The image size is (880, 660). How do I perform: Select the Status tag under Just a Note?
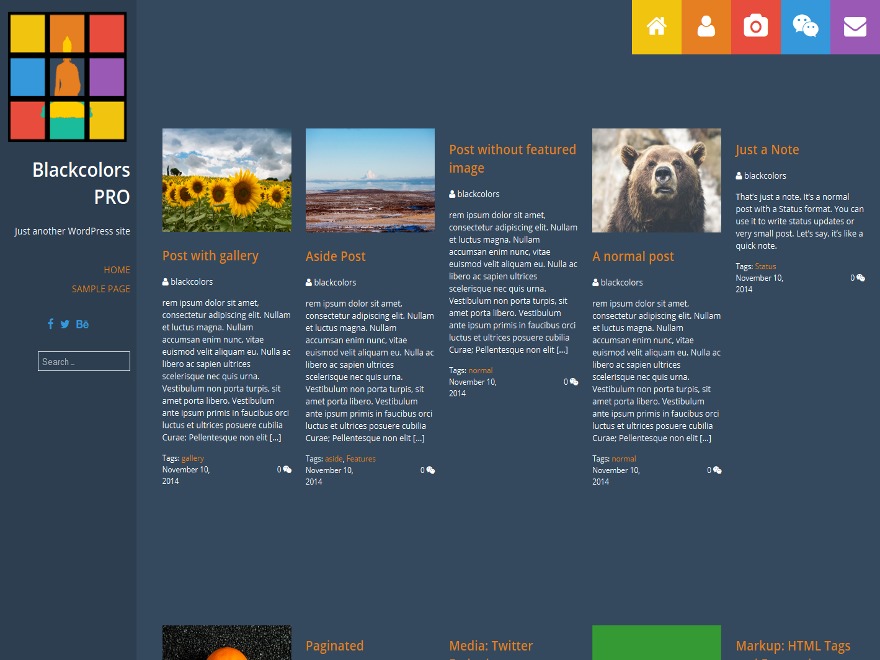[765, 265]
